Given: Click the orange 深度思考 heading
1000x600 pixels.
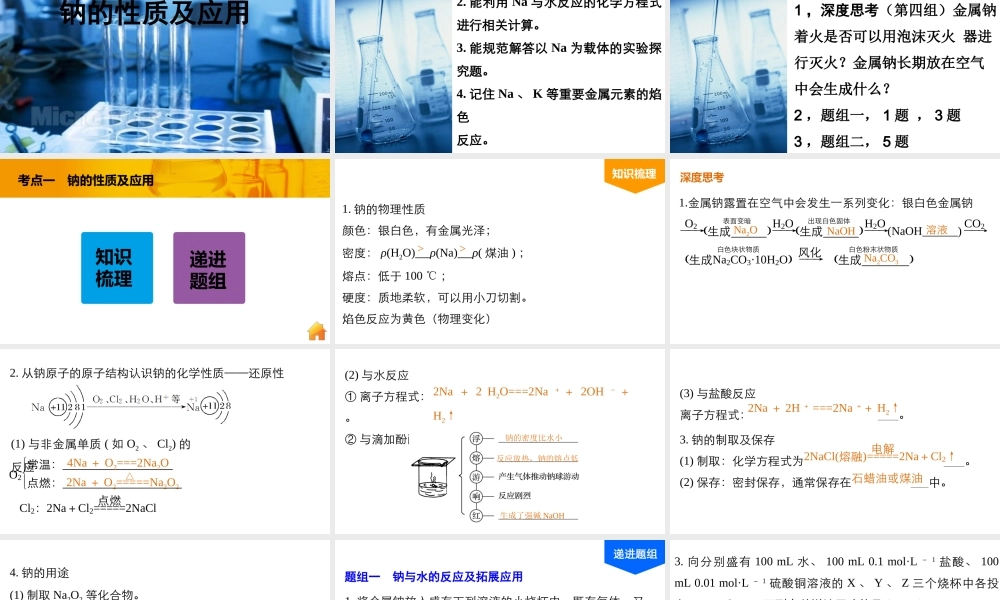Looking at the screenshot, I should pos(702,177).
